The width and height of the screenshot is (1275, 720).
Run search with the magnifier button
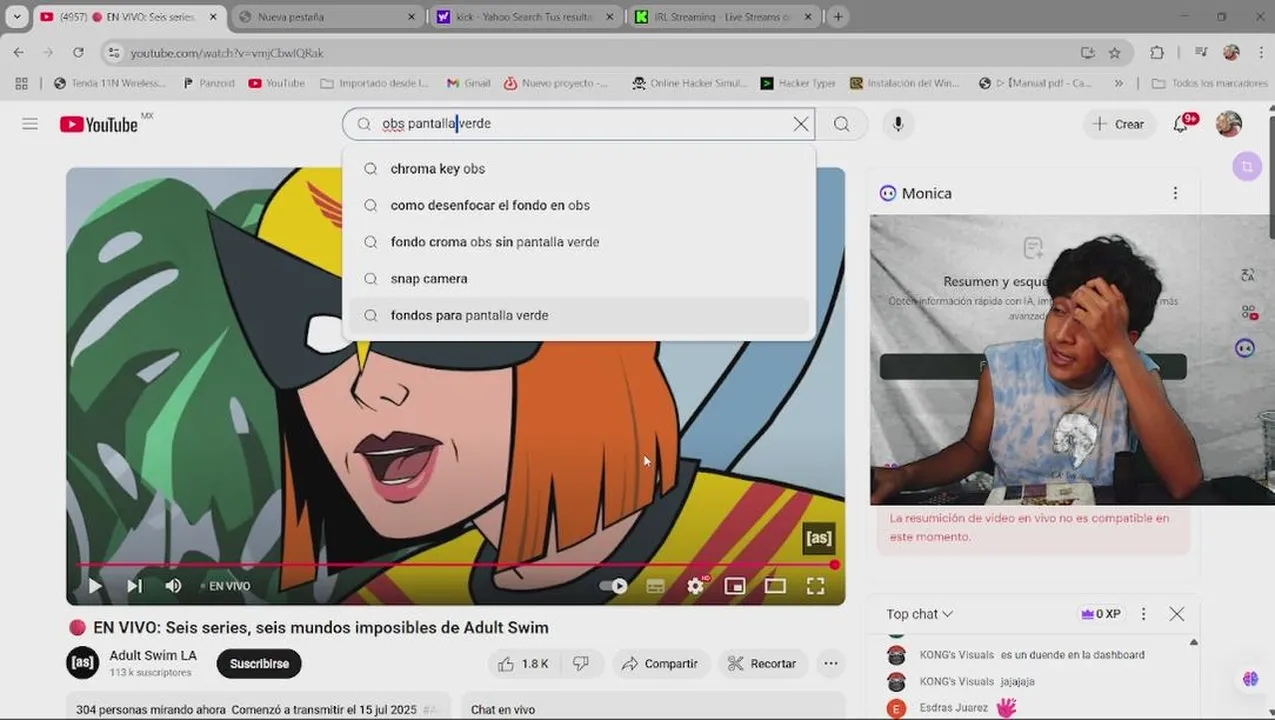coord(841,124)
